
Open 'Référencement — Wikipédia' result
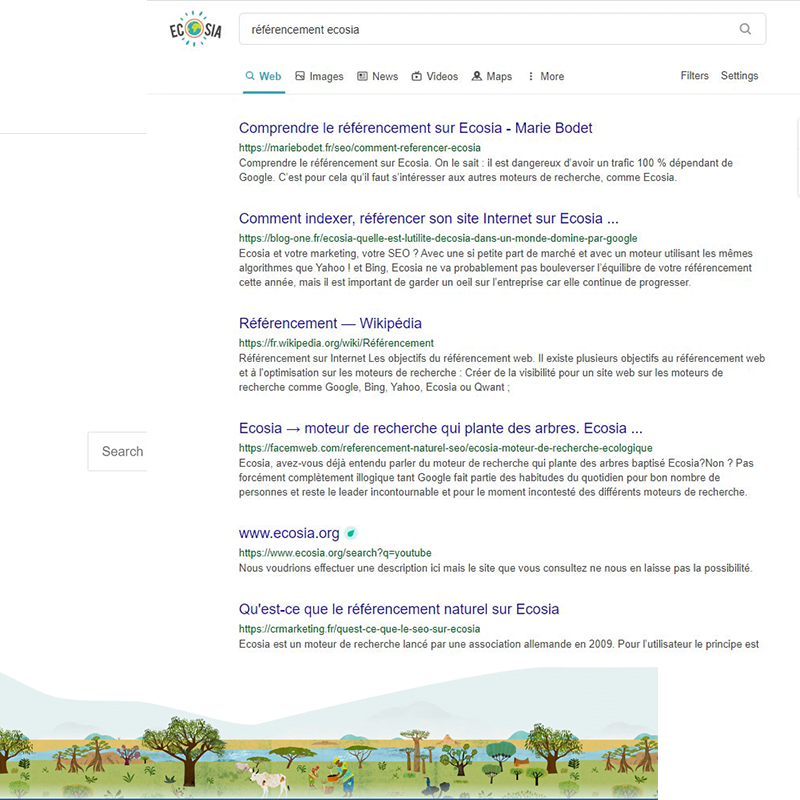point(330,323)
